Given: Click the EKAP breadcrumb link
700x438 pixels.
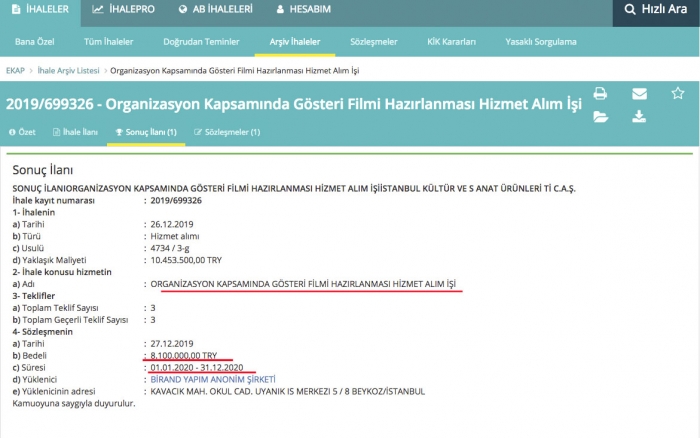Looking at the screenshot, I should pyautogui.click(x=15, y=71).
